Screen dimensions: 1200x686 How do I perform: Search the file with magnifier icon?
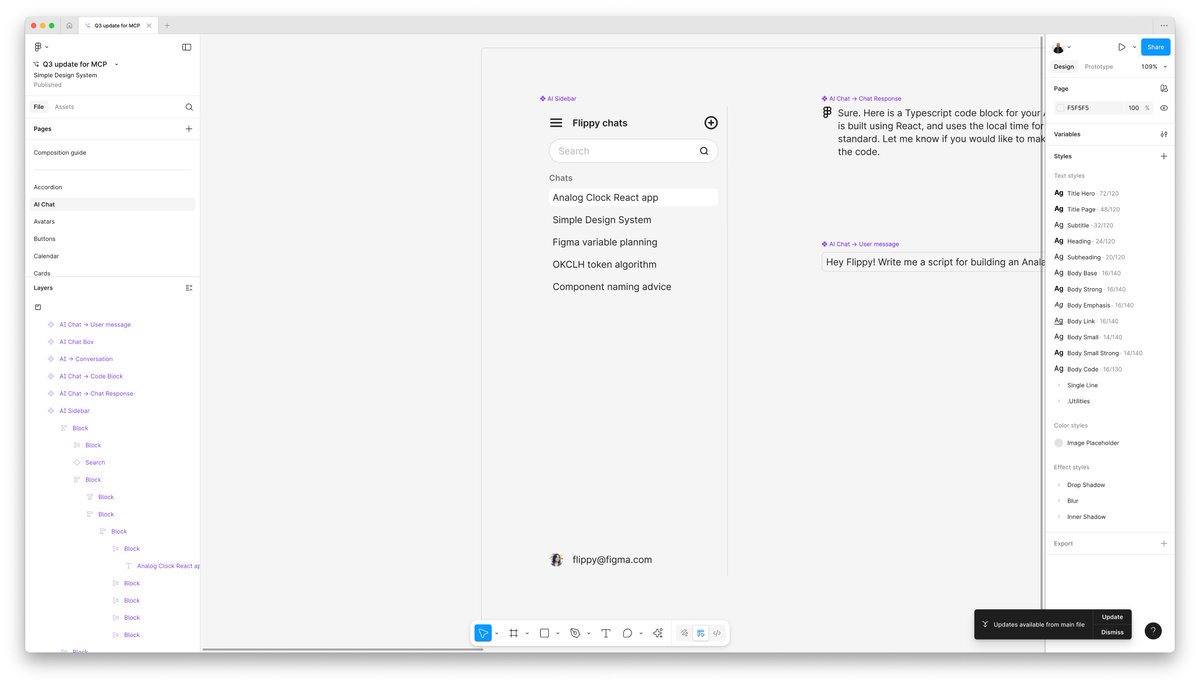point(189,107)
